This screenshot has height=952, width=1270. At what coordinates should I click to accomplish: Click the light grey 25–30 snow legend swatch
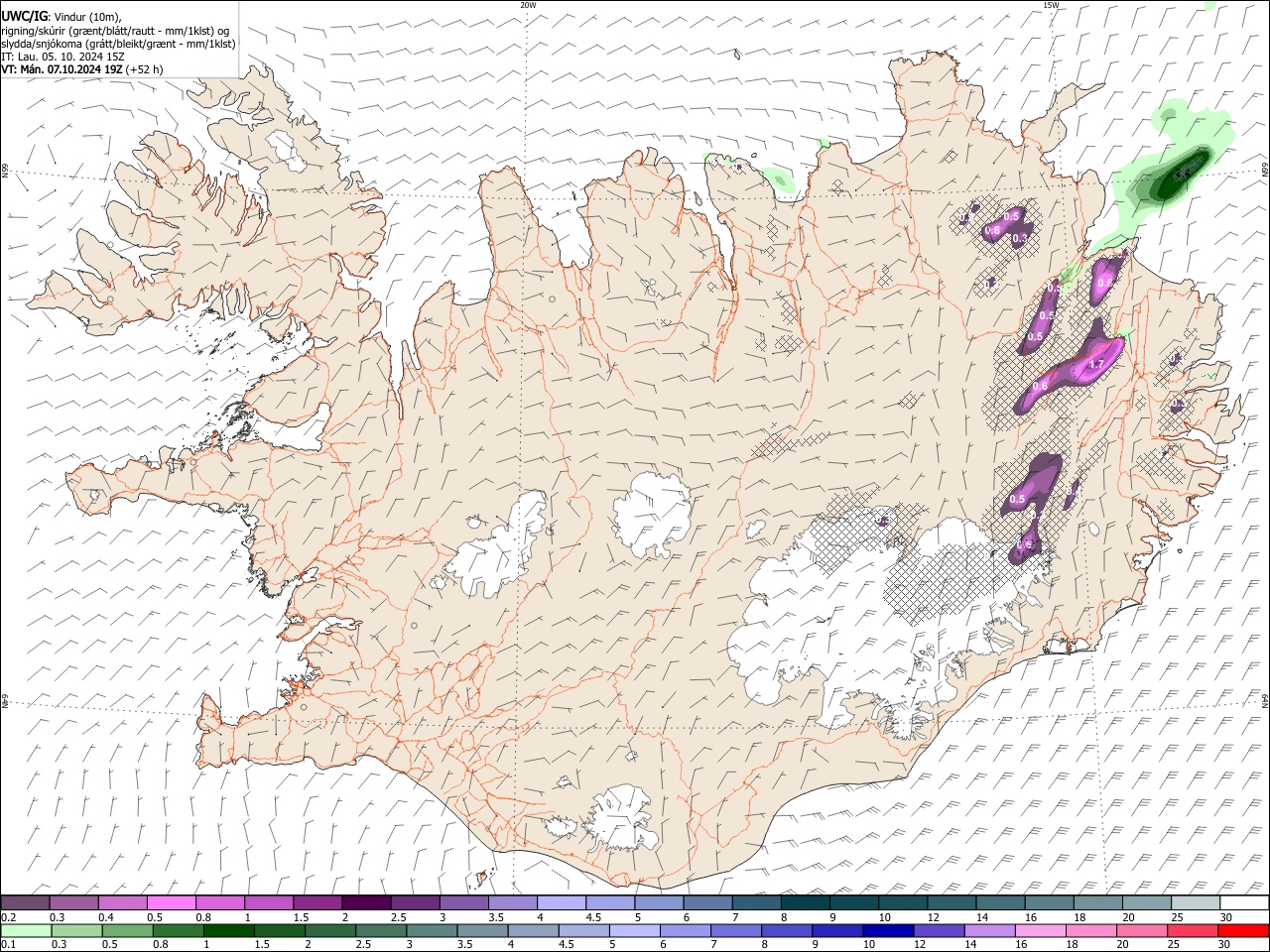[x=1195, y=903]
